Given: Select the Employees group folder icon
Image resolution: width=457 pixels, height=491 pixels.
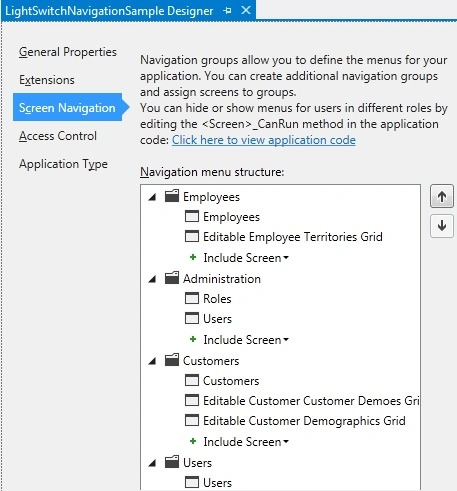Looking at the screenshot, I should (x=172, y=196).
